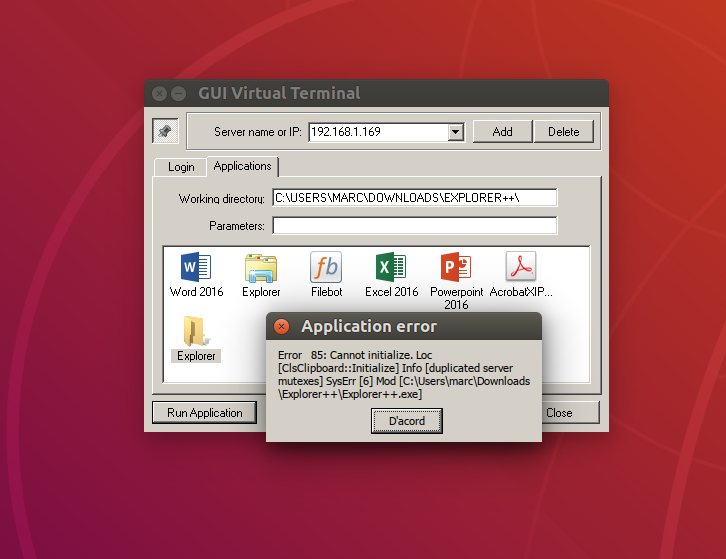Image resolution: width=726 pixels, height=559 pixels.
Task: Toggle the pin button beside Server name
Action: point(164,131)
